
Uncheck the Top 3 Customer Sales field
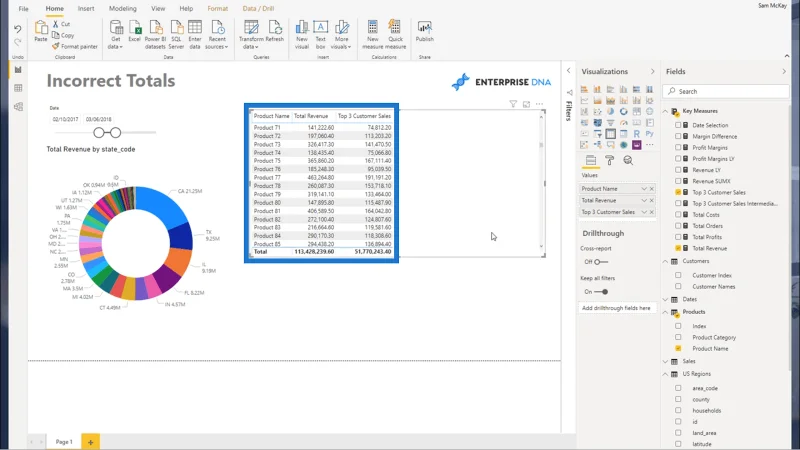coord(678,192)
